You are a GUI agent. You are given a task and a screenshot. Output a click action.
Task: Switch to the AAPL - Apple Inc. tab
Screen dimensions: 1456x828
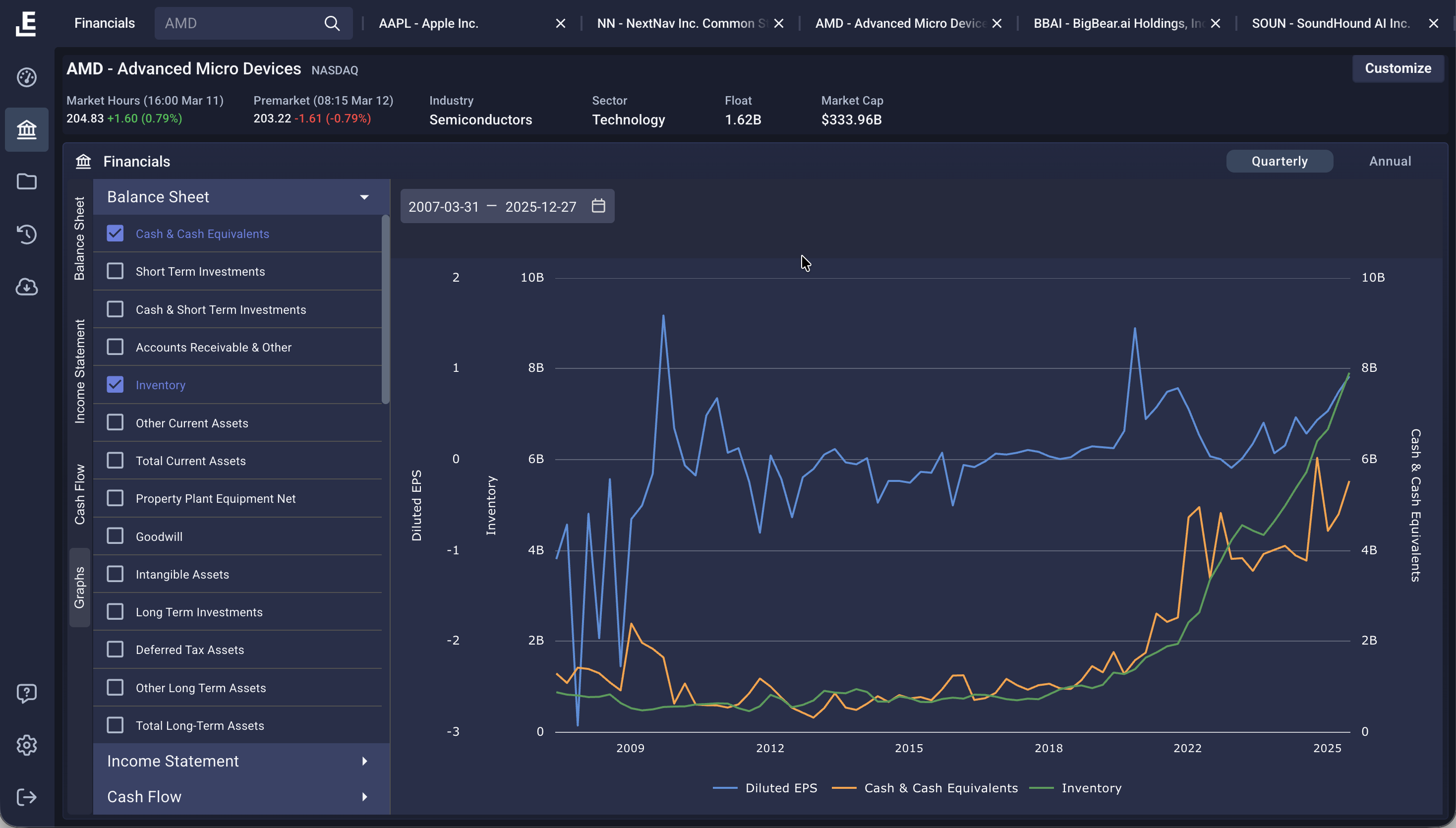click(429, 23)
